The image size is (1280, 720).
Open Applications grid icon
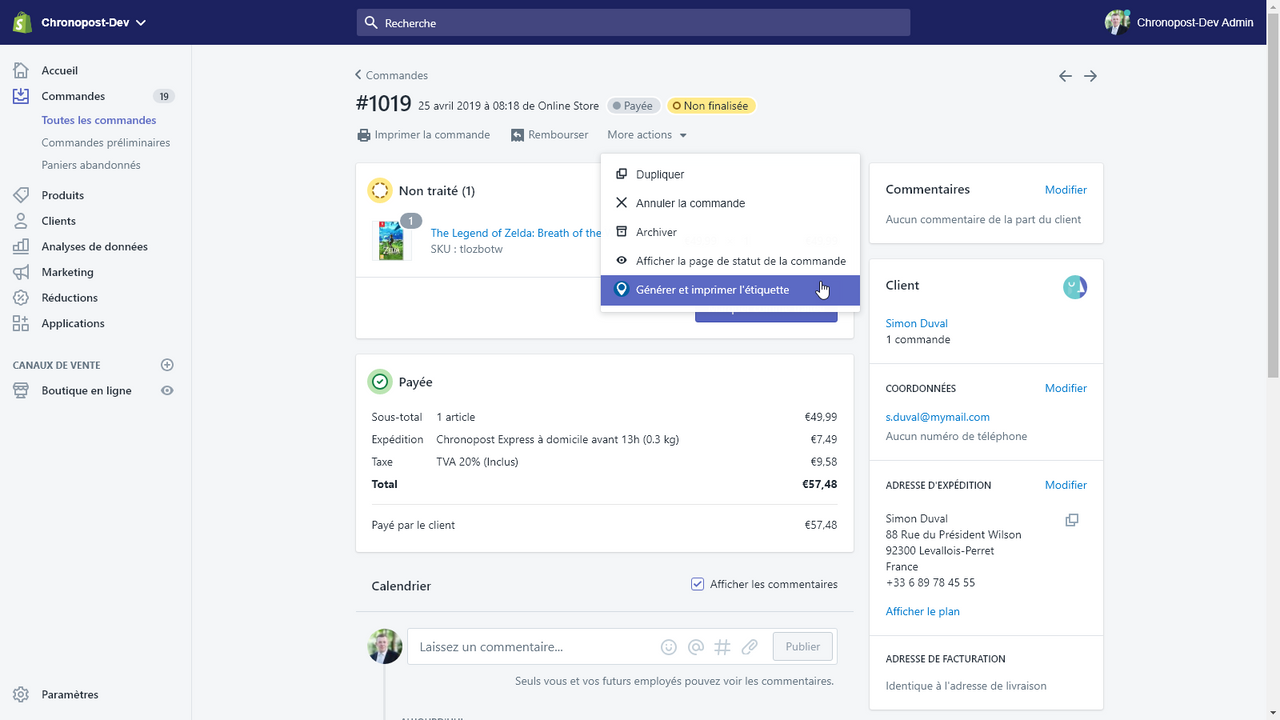point(21,323)
